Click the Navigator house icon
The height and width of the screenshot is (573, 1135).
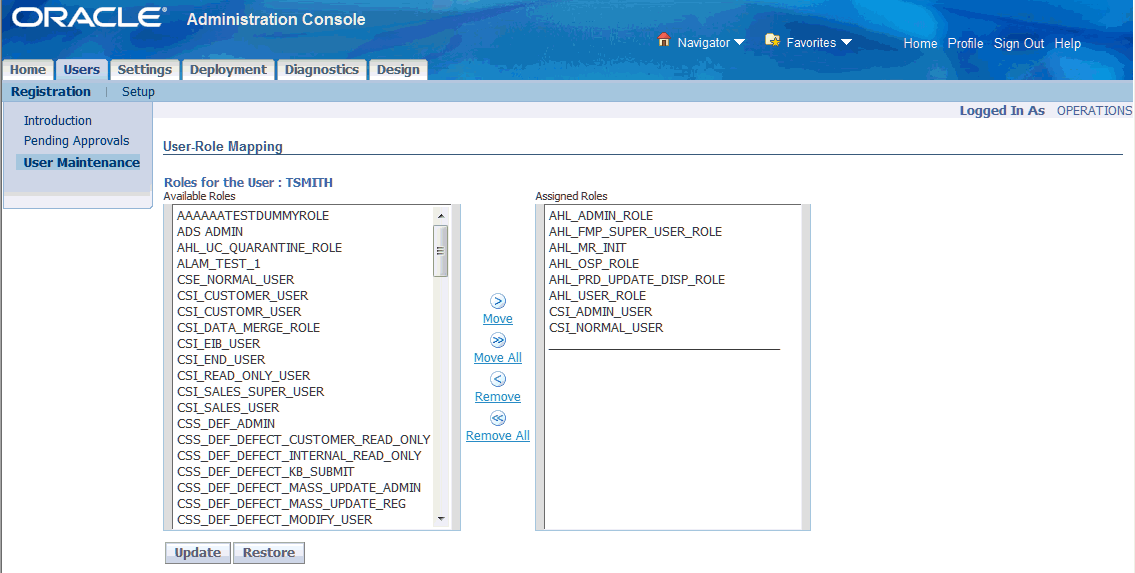pos(664,40)
